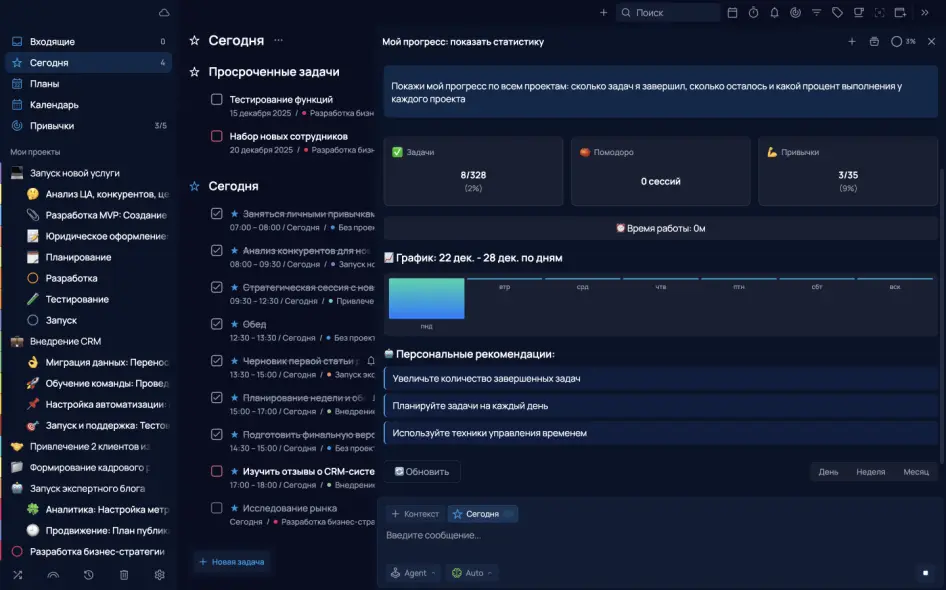Check the 'Тестирование функций' task checkbox
The image size is (946, 590).
(216, 99)
